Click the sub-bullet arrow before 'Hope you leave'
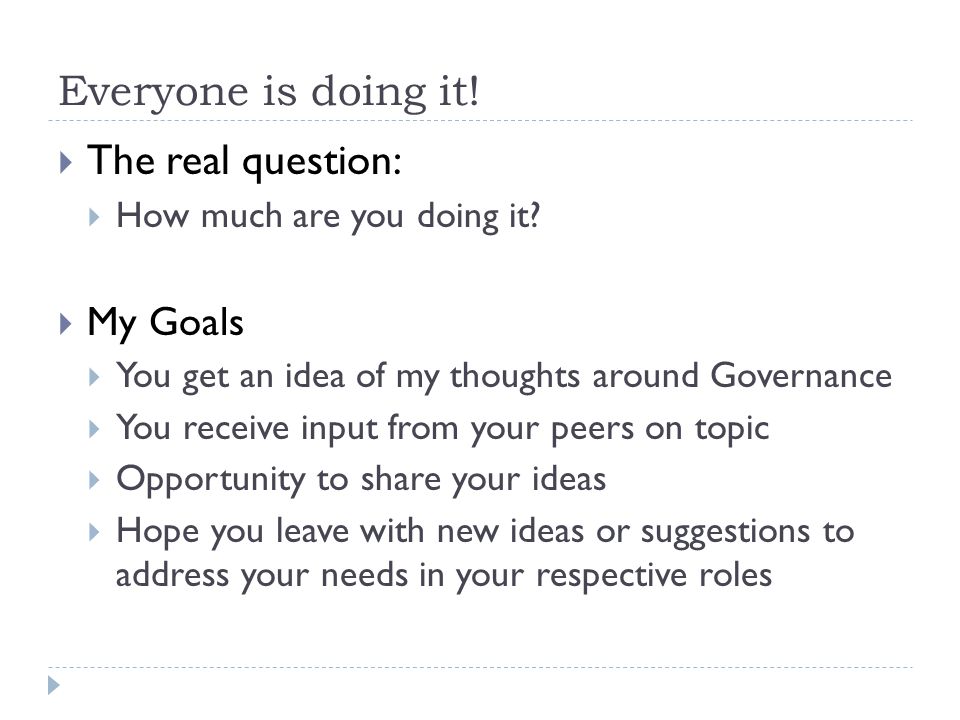The height and width of the screenshot is (720, 960). [94, 532]
